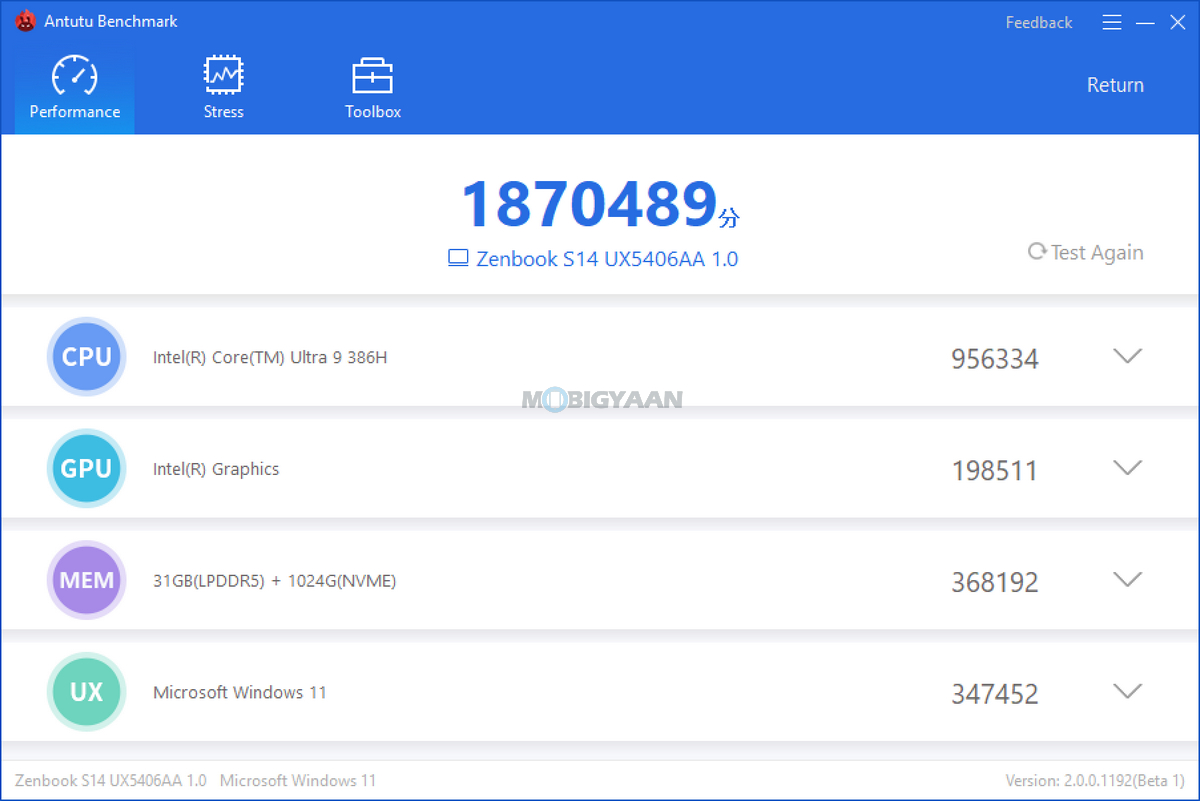Screen dimensions: 1200x801
Task: Open the hamburger menu icon
Action: (1112, 22)
